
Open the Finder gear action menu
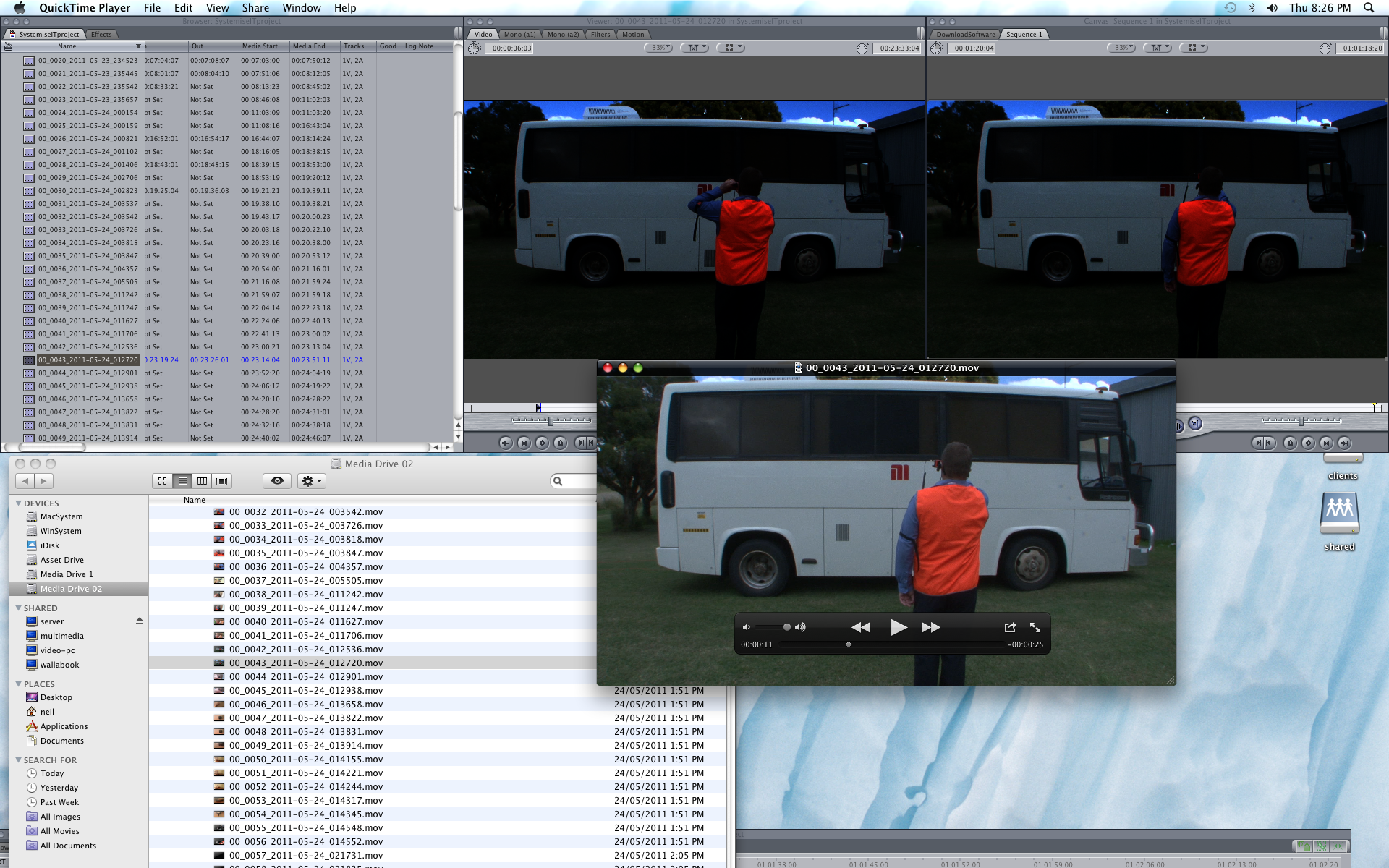pos(311,481)
